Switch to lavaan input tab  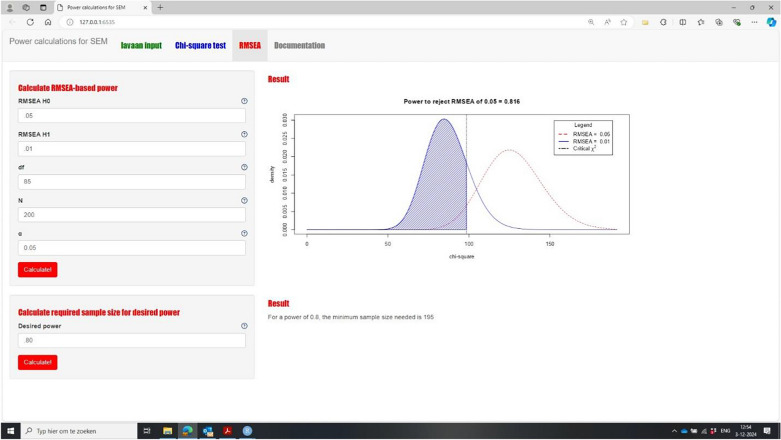tap(141, 45)
